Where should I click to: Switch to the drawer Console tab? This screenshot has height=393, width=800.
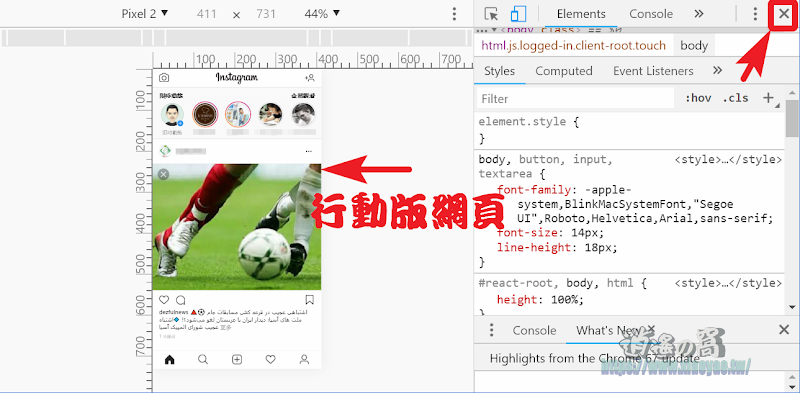point(534,330)
